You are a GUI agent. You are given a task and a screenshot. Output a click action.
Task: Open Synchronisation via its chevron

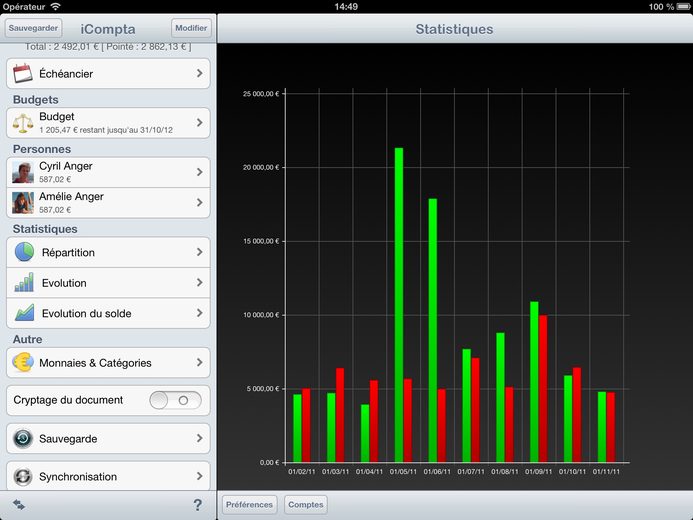pos(200,476)
